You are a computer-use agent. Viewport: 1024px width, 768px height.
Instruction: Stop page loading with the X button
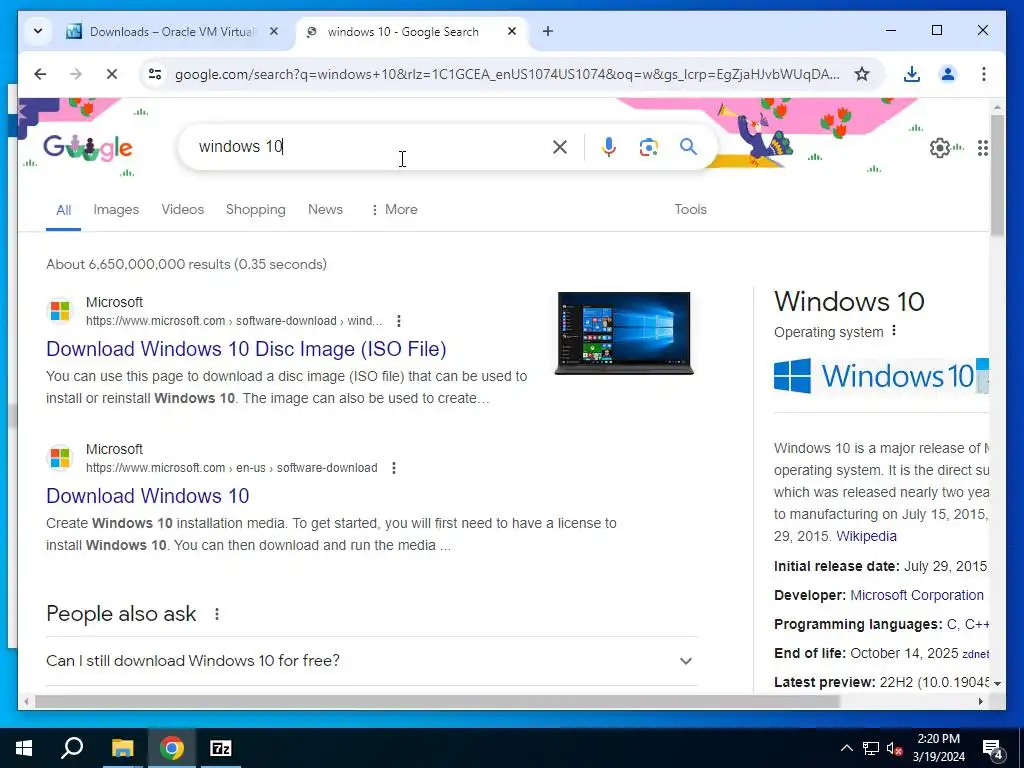tap(112, 74)
